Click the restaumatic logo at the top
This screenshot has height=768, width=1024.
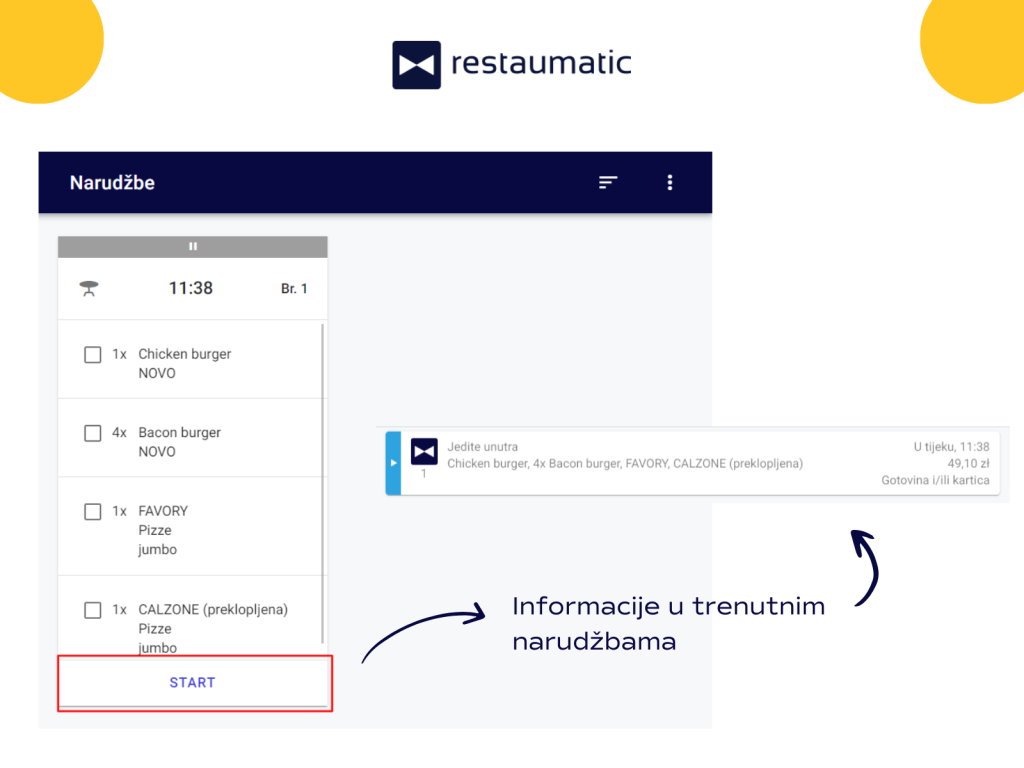click(x=512, y=64)
